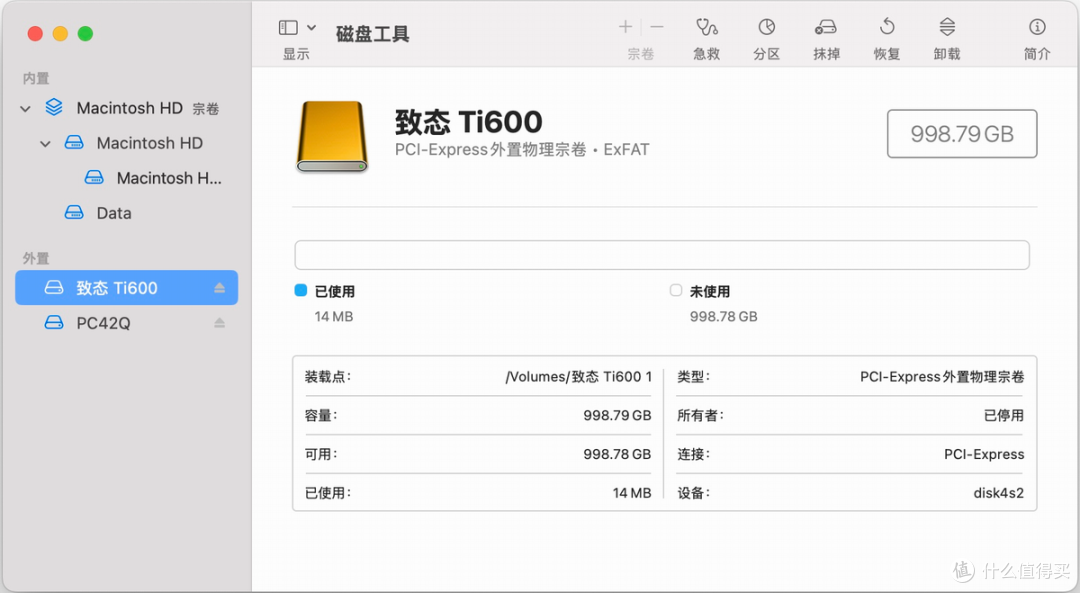1080x593 pixels.
Task: Click the 998.79 GB capacity box
Action: coord(962,134)
